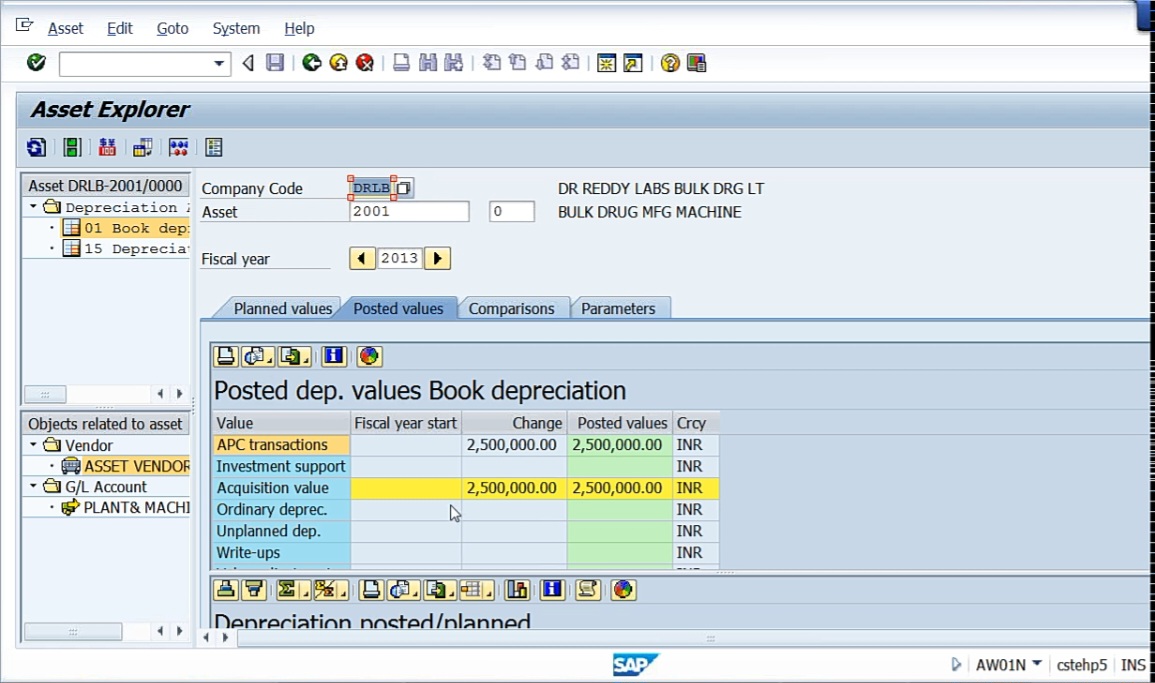The image size is (1155, 683).
Task: Select the 15 Depreciation area tree item
Action: 125,248
